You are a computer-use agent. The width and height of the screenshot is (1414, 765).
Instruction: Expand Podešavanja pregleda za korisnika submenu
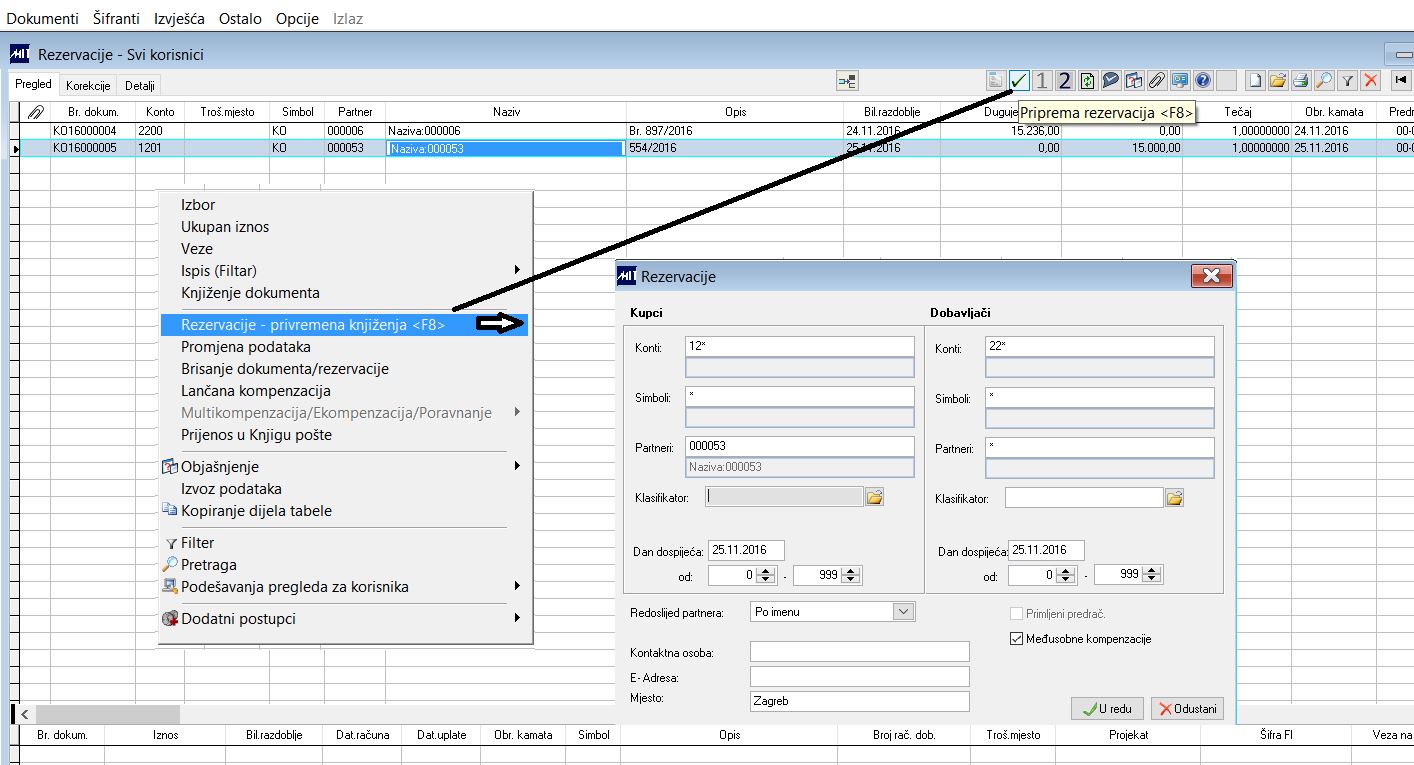pos(517,586)
